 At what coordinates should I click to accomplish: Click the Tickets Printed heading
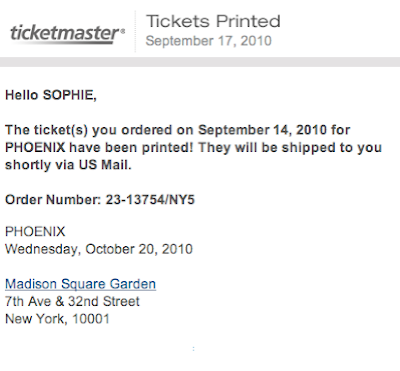(x=213, y=21)
